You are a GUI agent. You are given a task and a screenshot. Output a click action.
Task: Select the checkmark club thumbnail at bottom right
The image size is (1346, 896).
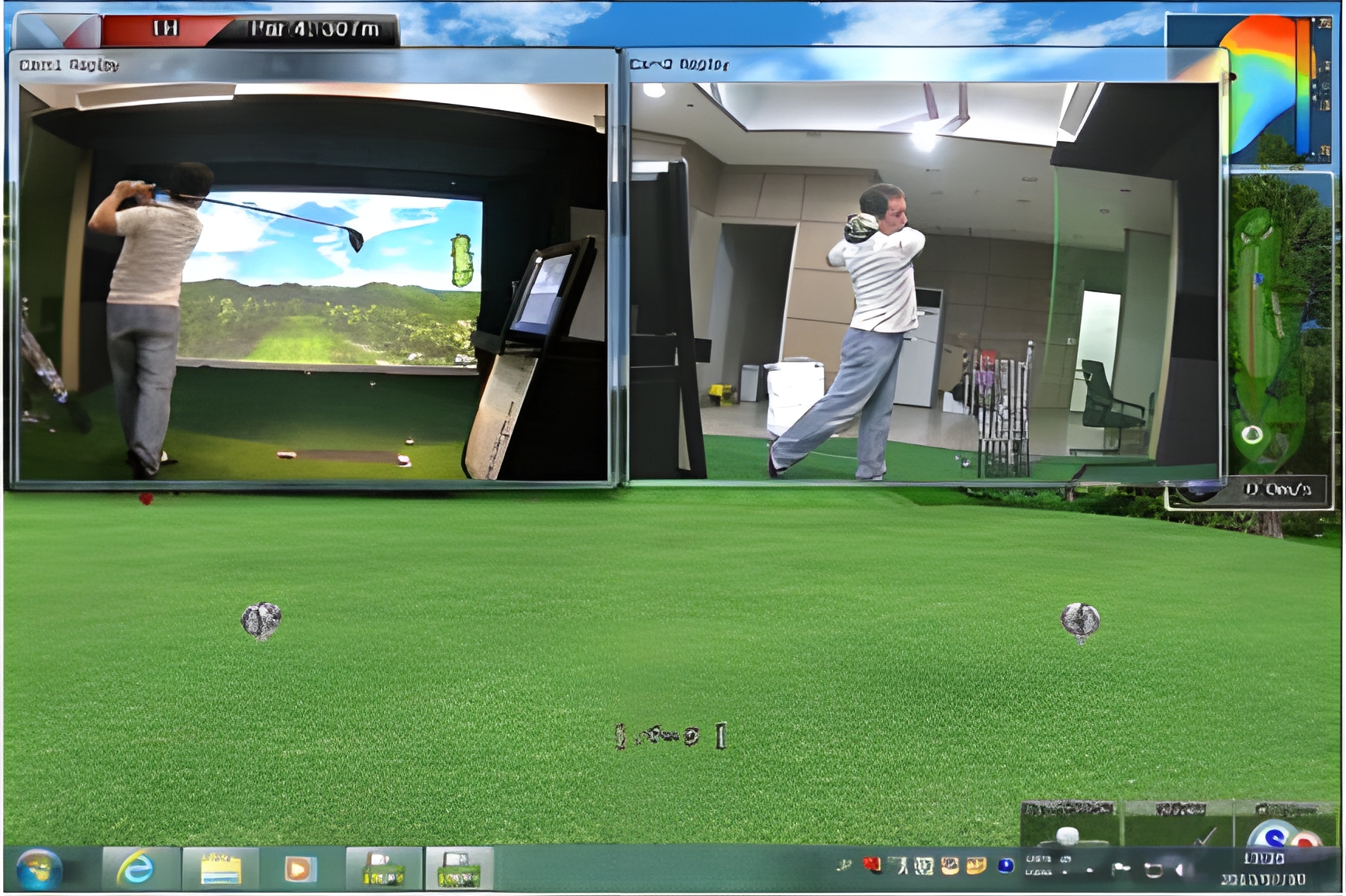pos(1179,826)
